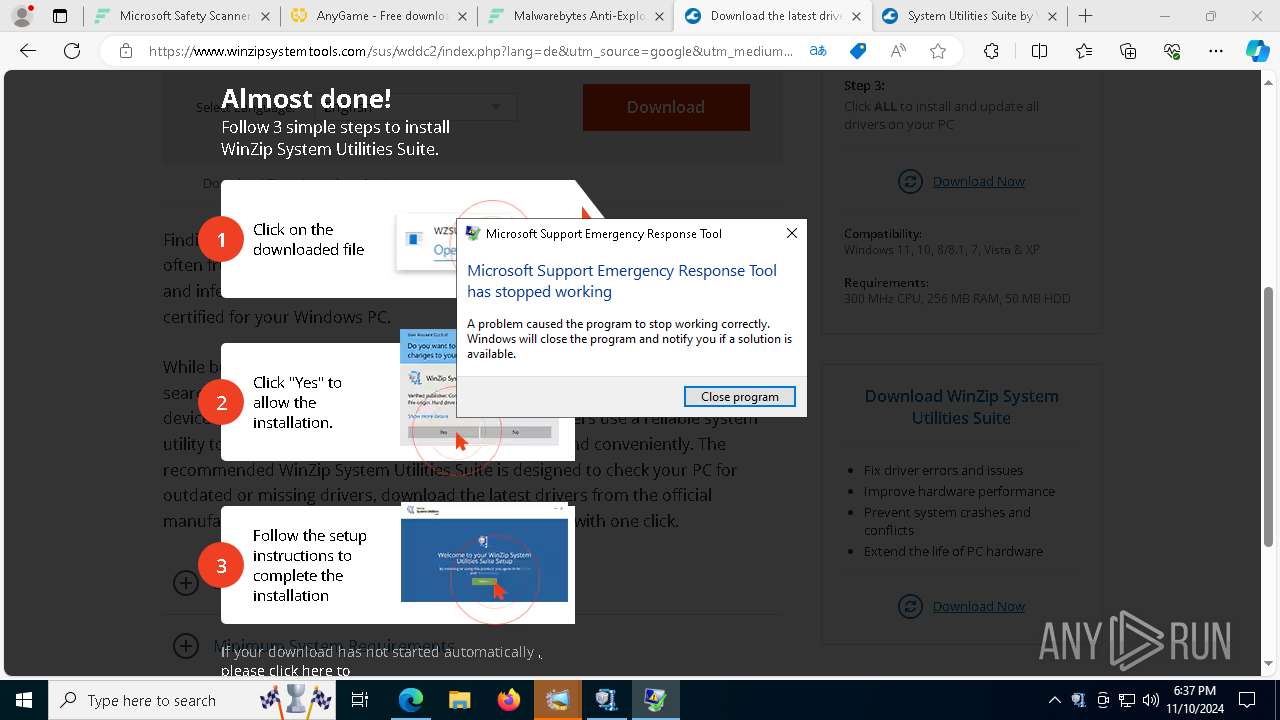
Task: View site information lock icon
Action: coord(125,51)
